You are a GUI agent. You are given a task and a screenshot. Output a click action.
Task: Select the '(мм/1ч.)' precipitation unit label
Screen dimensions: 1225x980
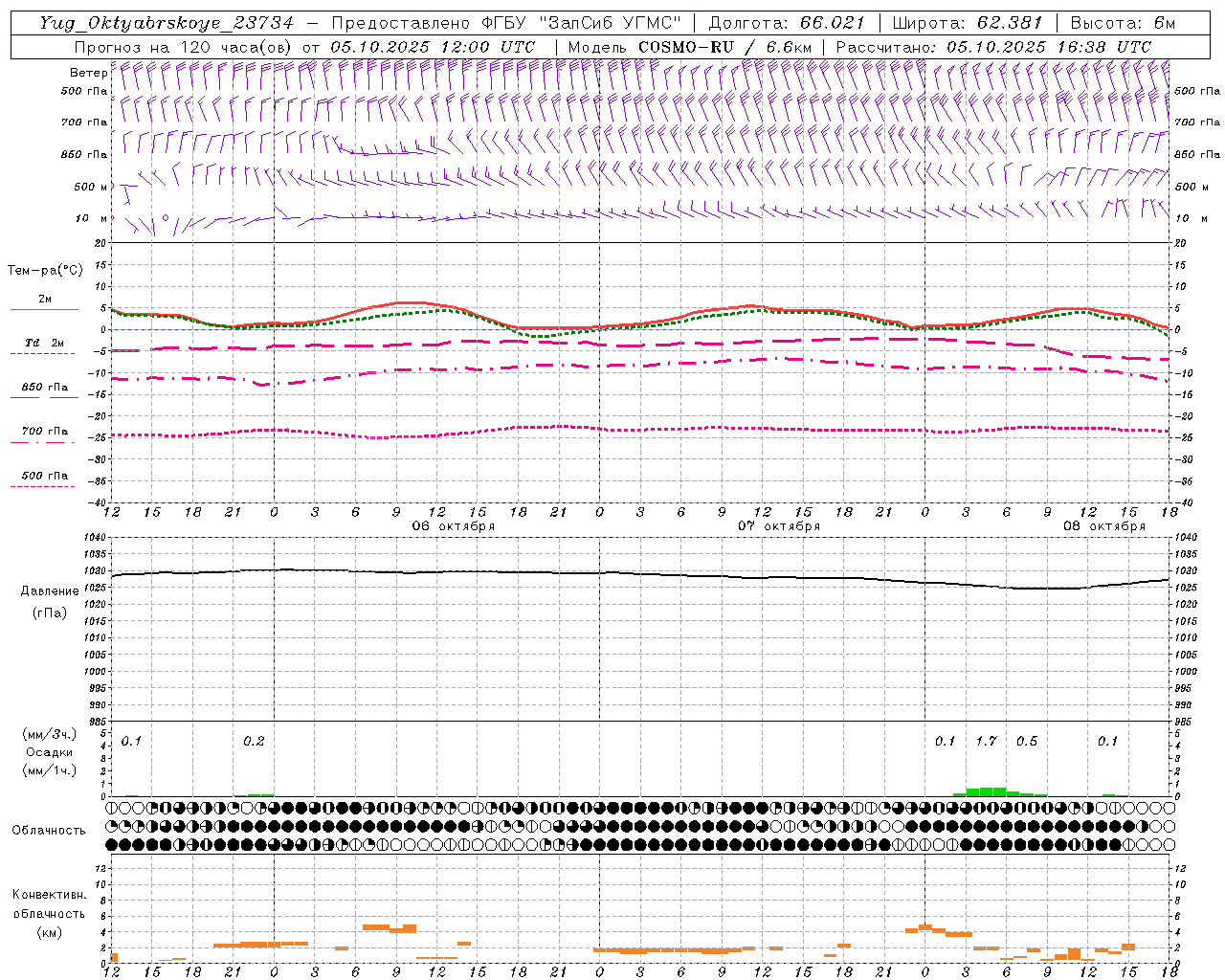coord(48,770)
